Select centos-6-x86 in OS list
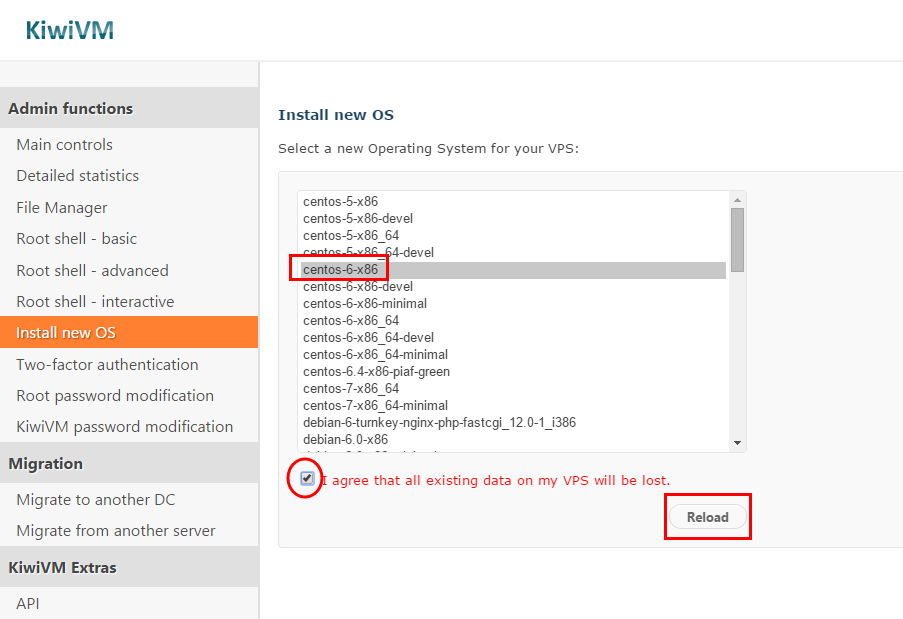This screenshot has width=903, height=619. point(513,269)
